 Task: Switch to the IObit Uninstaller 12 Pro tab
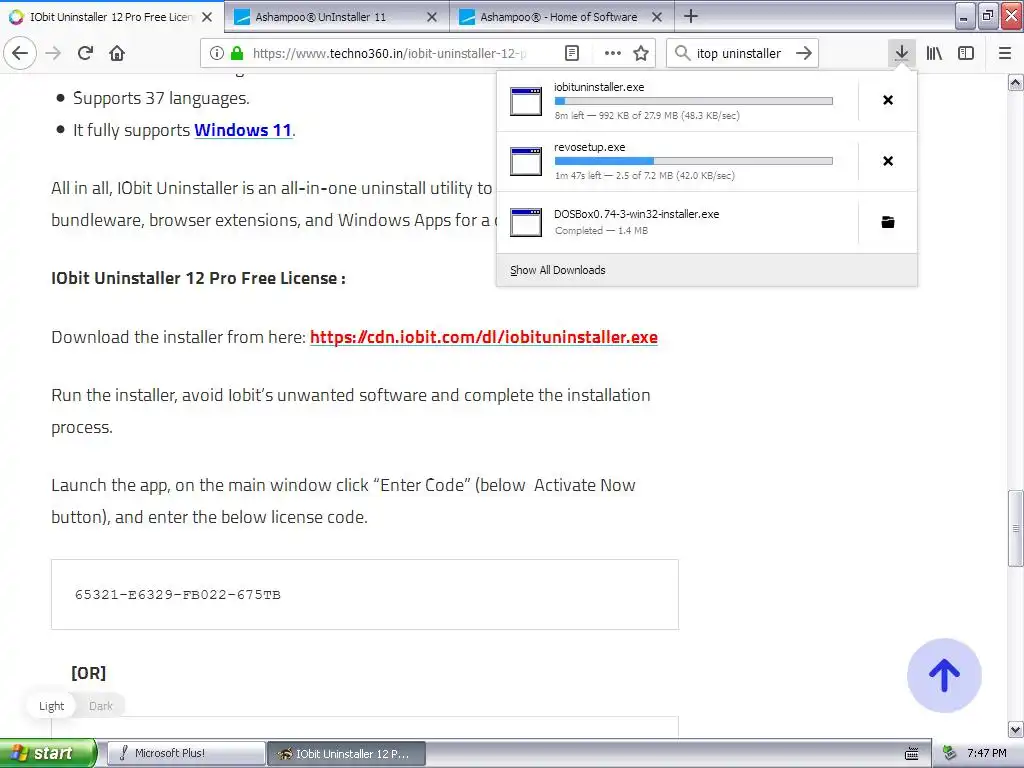[111, 17]
